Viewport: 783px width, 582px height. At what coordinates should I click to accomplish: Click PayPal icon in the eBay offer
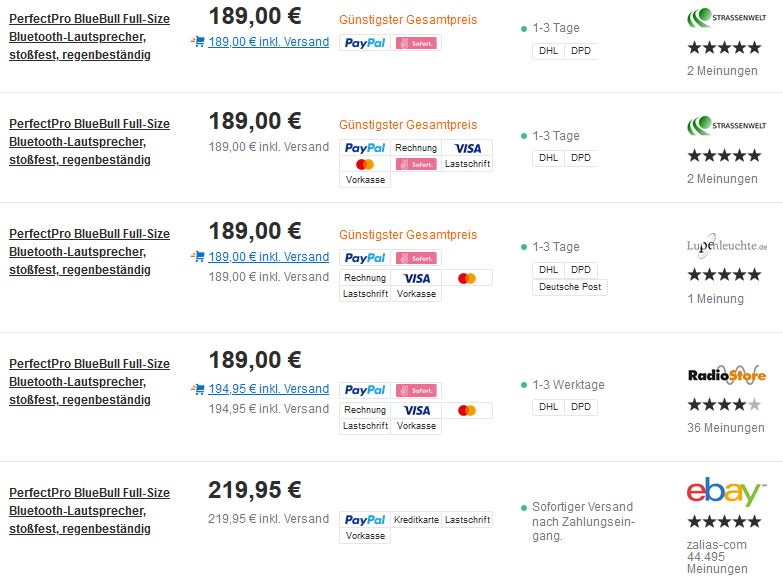pos(365,520)
